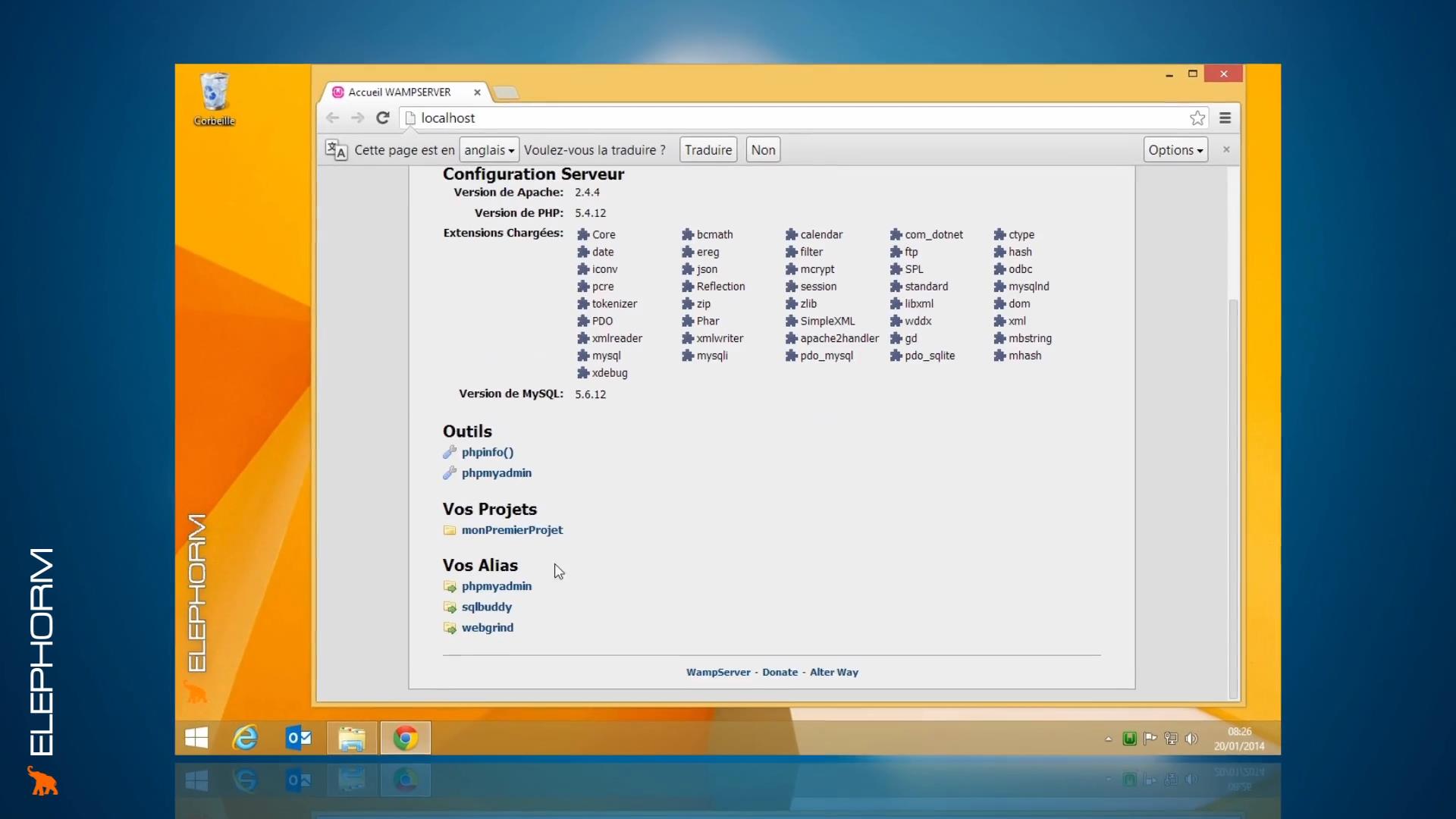Bookmark the page with the star icon
The width and height of the screenshot is (1456, 819).
click(1197, 118)
